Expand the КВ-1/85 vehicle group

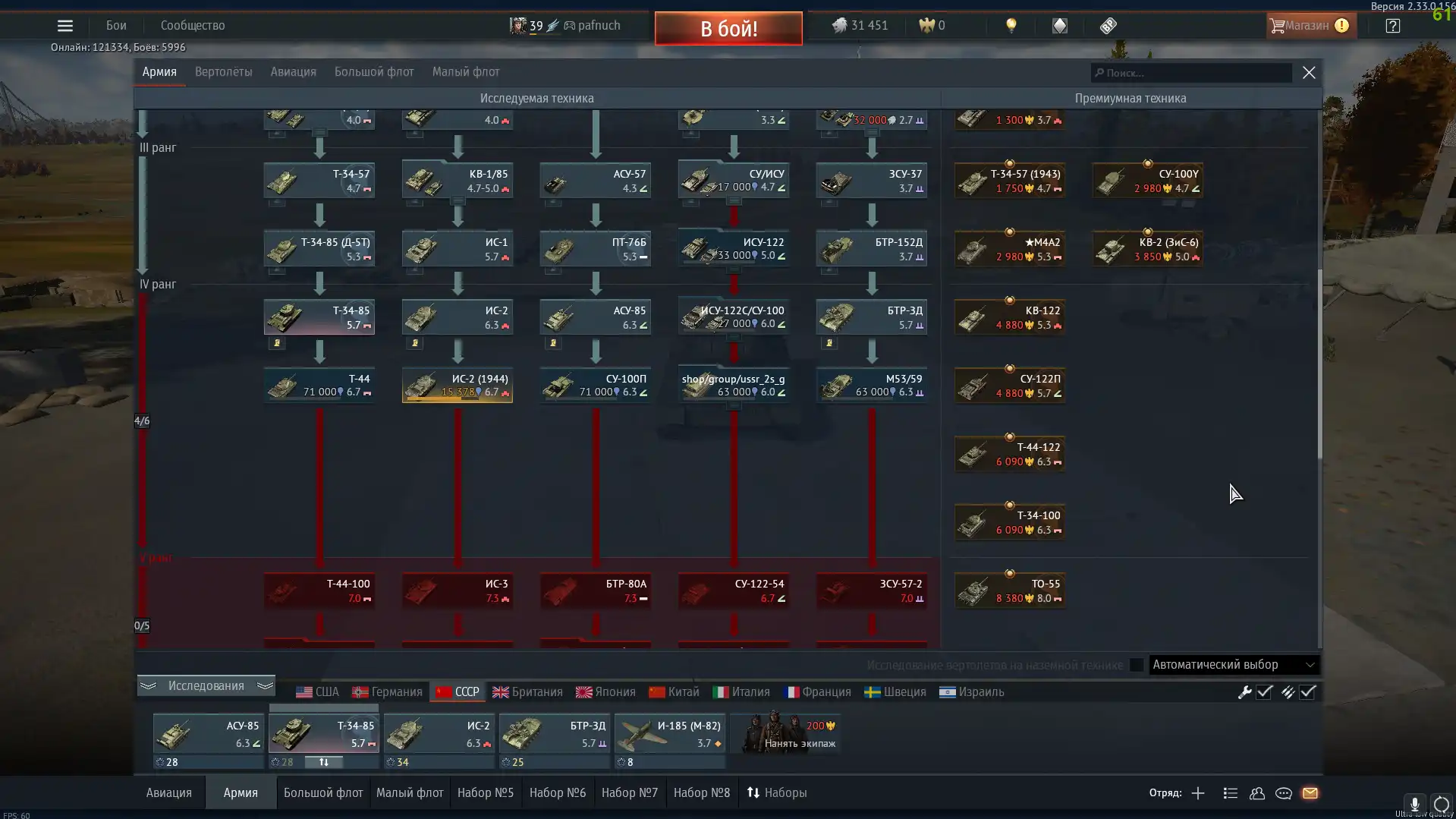click(458, 181)
